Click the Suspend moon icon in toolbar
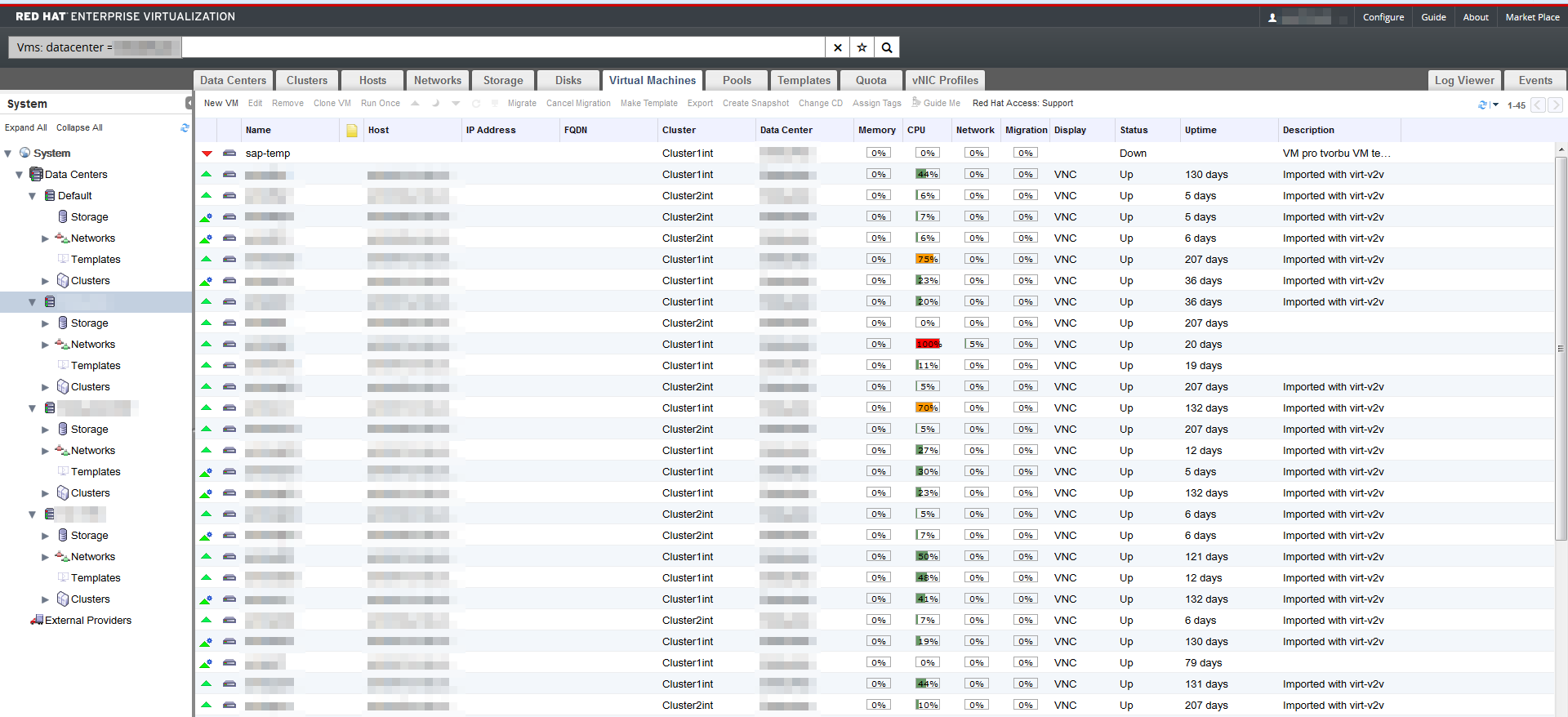The image size is (1568, 717). pyautogui.click(x=435, y=103)
